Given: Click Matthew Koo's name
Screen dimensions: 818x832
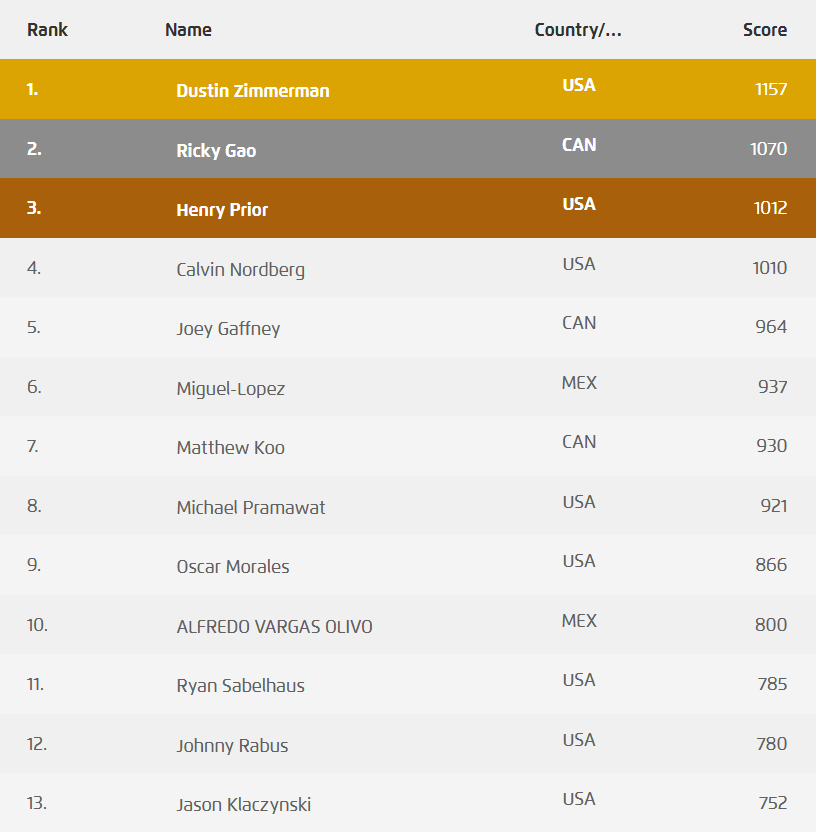Looking at the screenshot, I should 230,447.
